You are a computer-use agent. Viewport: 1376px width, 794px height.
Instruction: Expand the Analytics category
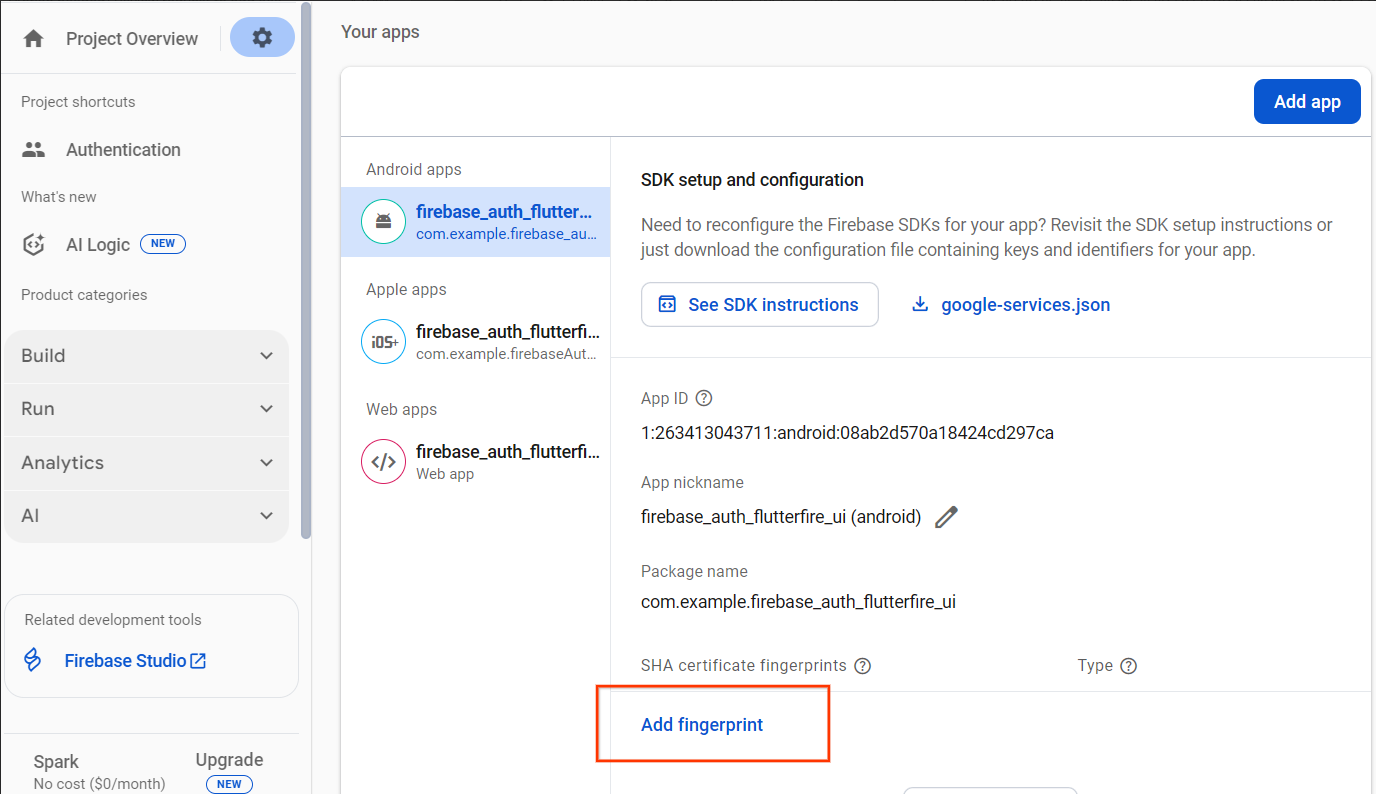(x=146, y=463)
